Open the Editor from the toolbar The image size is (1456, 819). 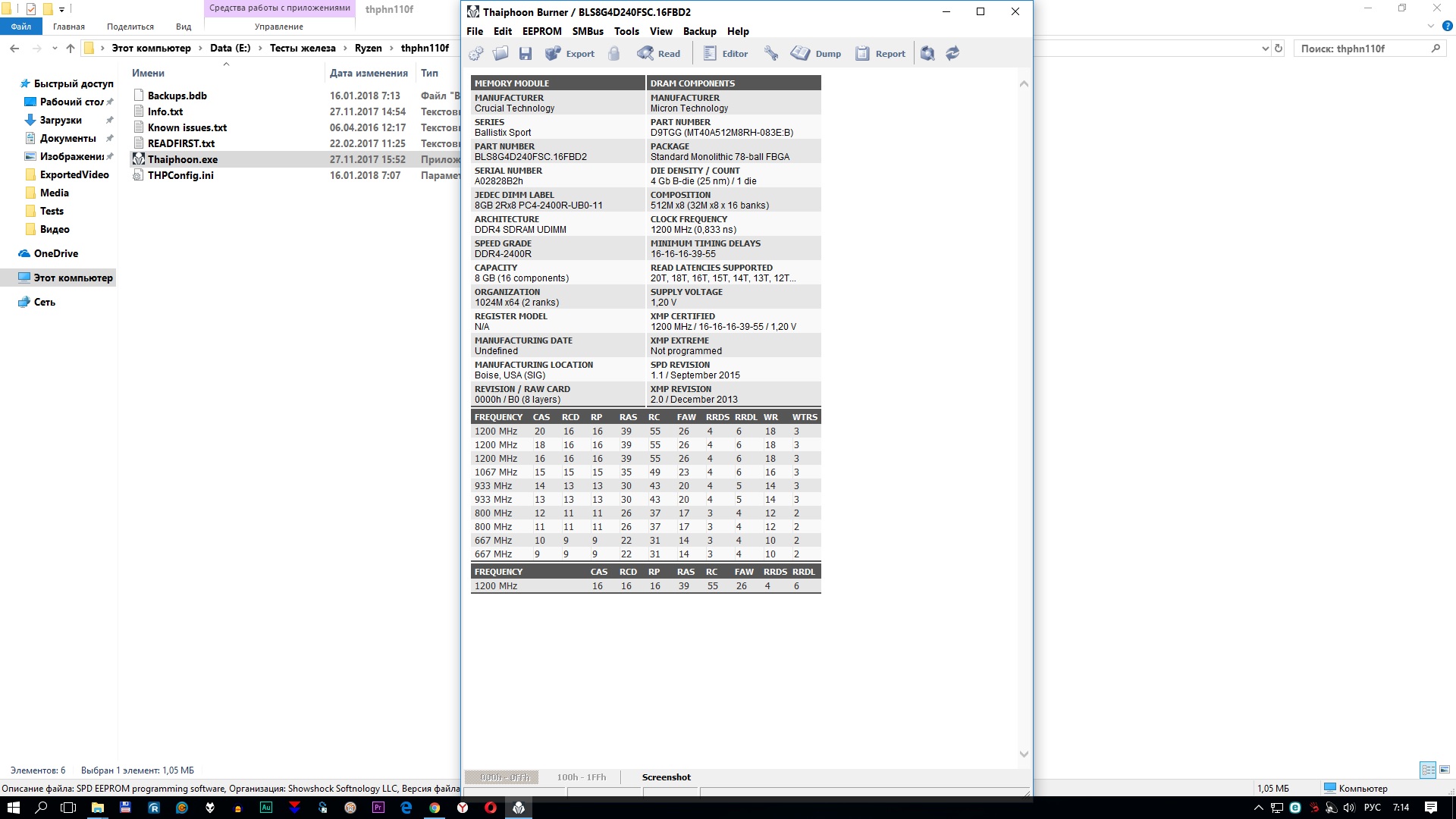(726, 54)
